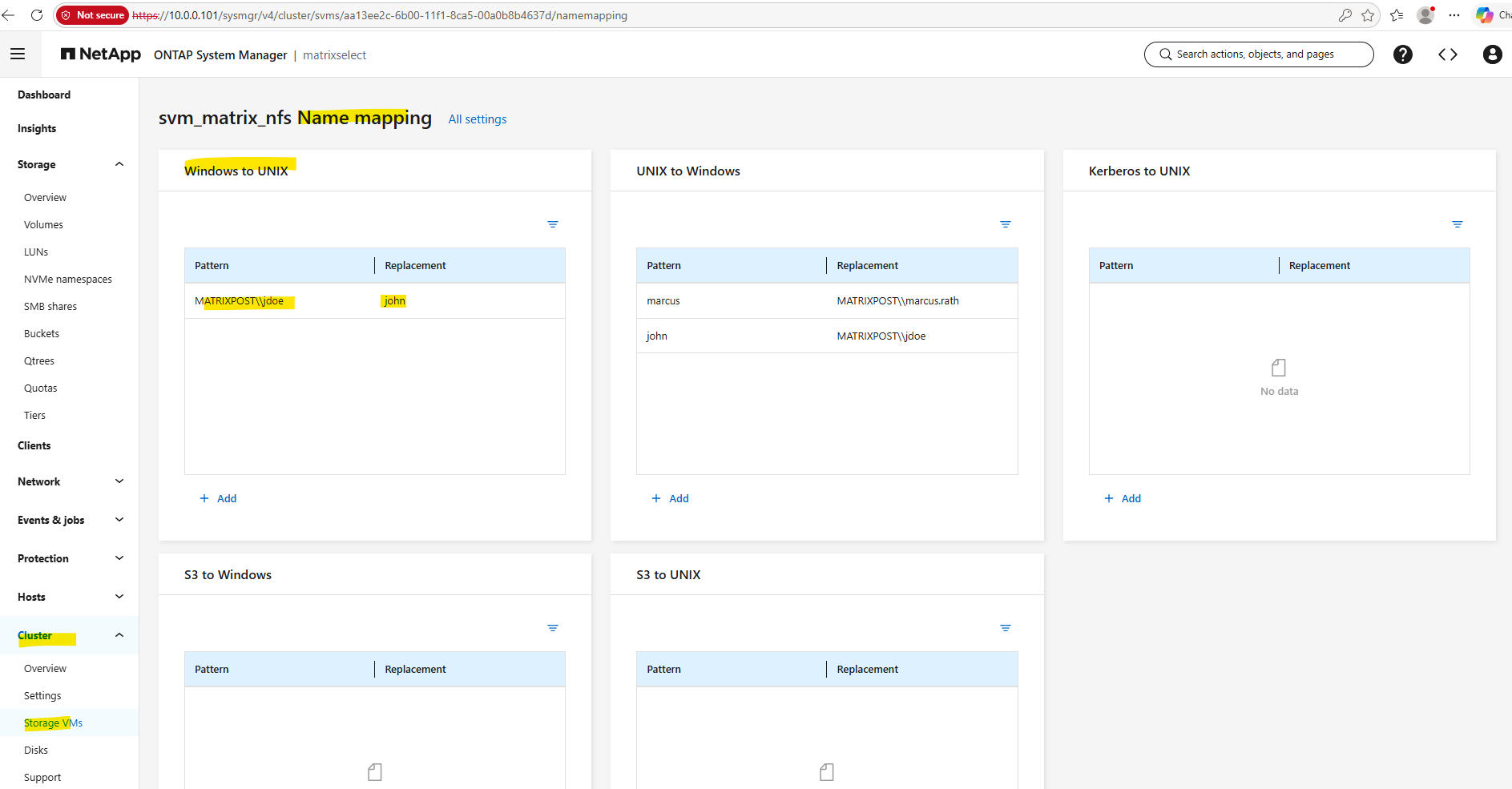Viewport: 1512px width, 789px height.
Task: Open the hamburger navigation menu
Action: click(18, 54)
